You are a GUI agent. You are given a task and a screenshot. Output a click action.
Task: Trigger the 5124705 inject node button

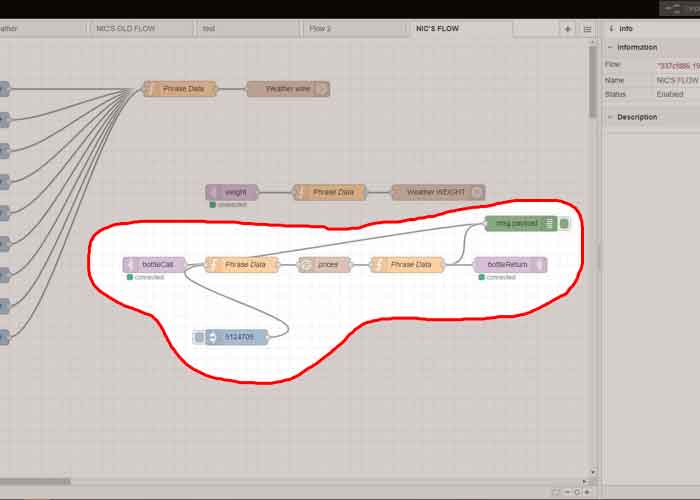click(199, 337)
